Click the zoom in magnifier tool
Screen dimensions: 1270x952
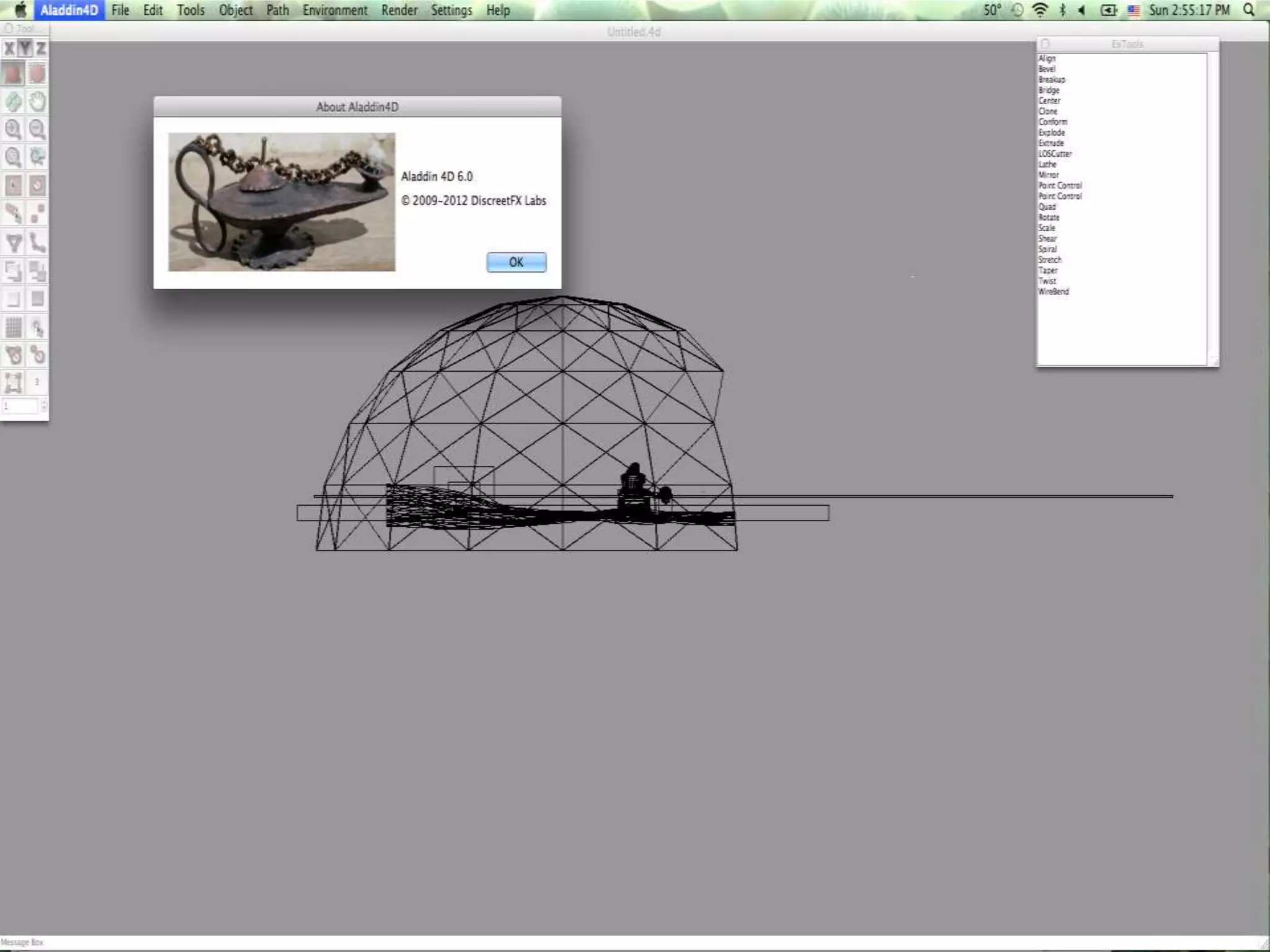13,129
